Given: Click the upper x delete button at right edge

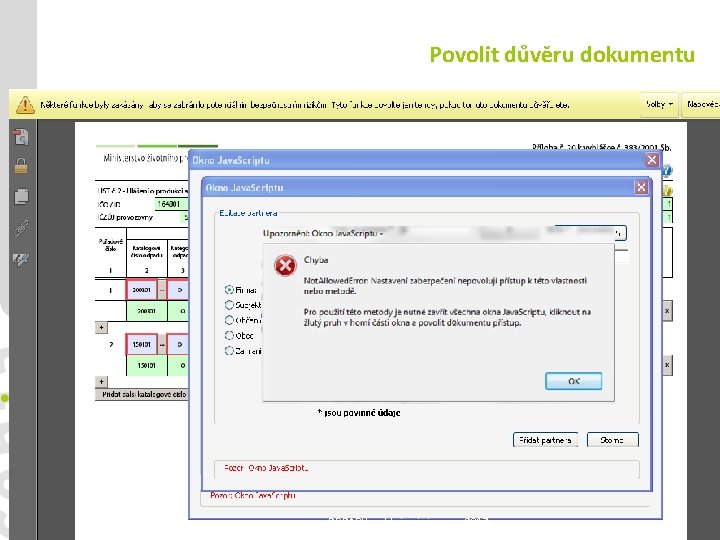Looking at the screenshot, I should pyautogui.click(x=667, y=311).
